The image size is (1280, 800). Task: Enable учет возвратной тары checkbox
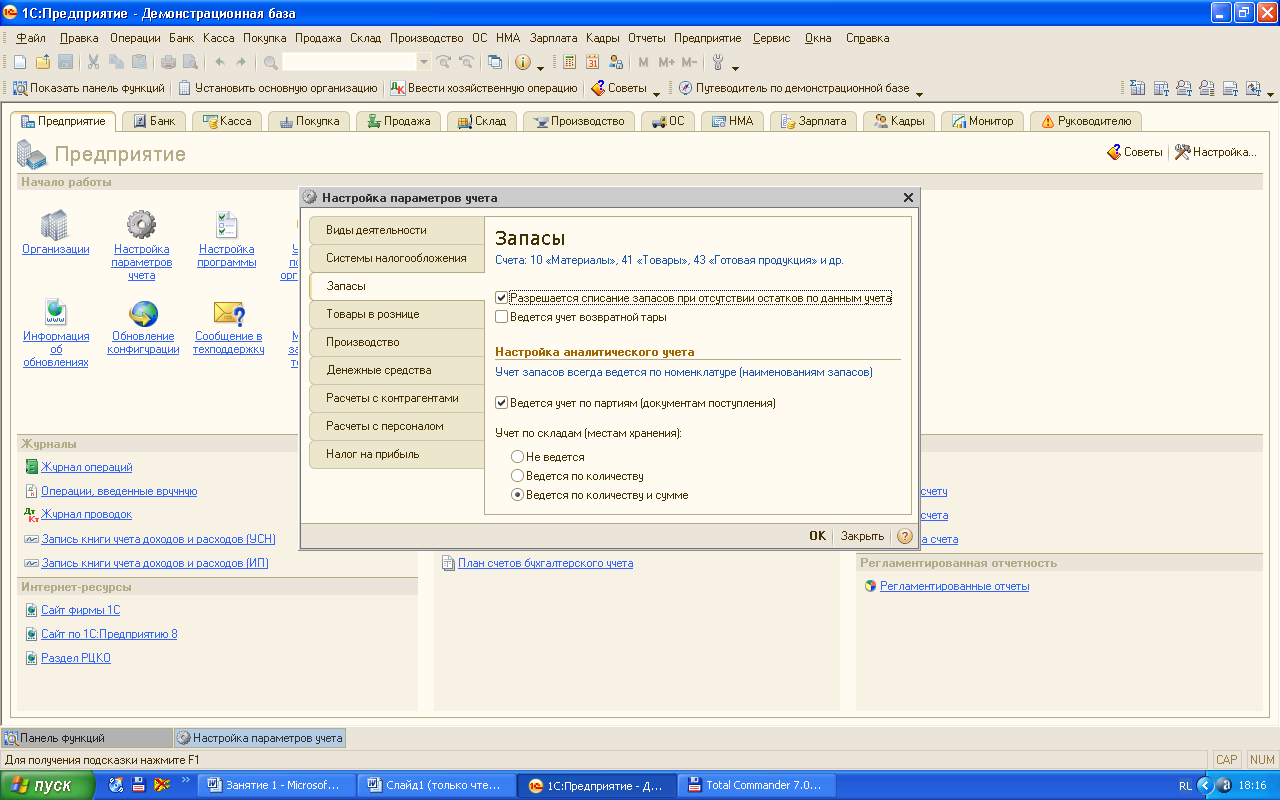(502, 317)
